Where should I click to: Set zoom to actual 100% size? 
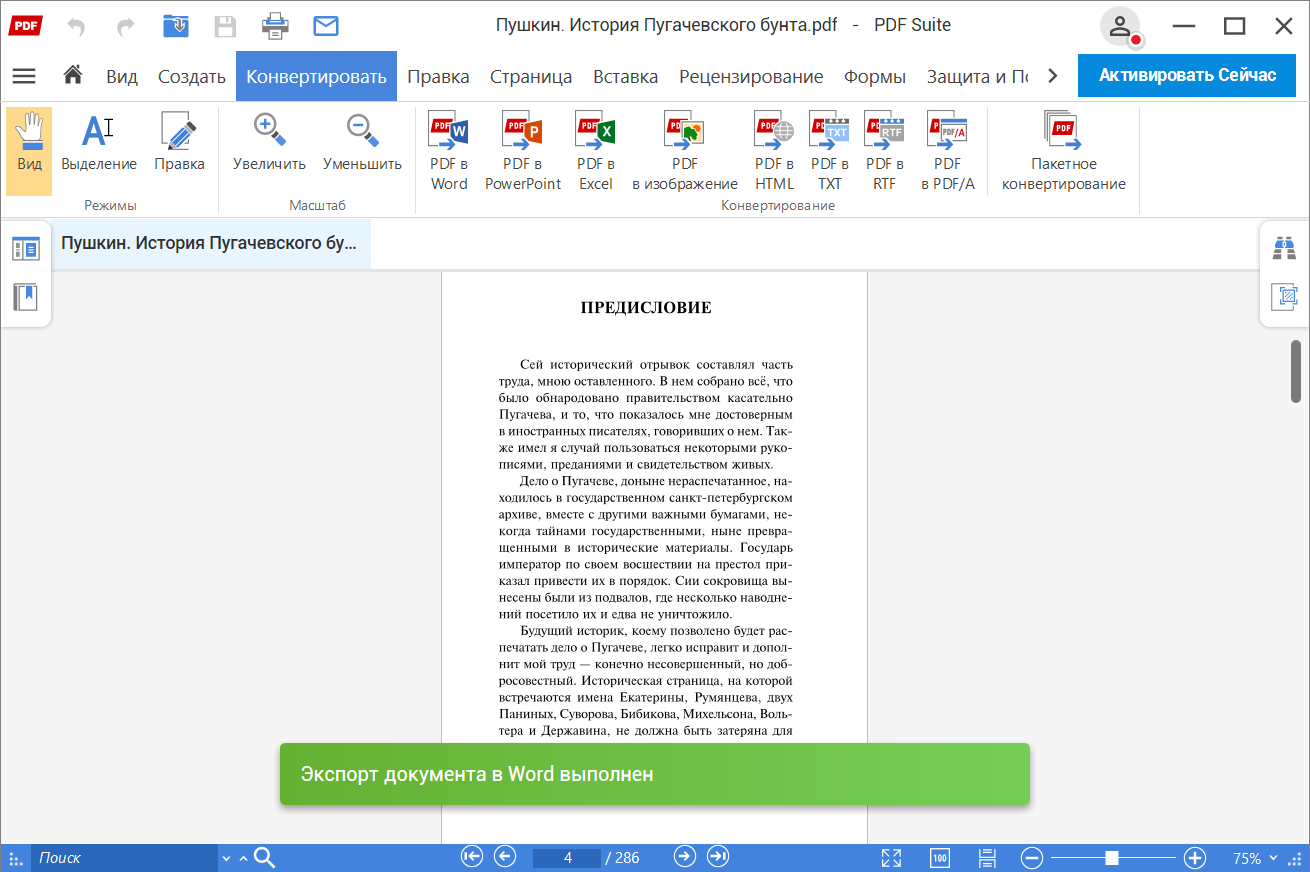(x=939, y=858)
